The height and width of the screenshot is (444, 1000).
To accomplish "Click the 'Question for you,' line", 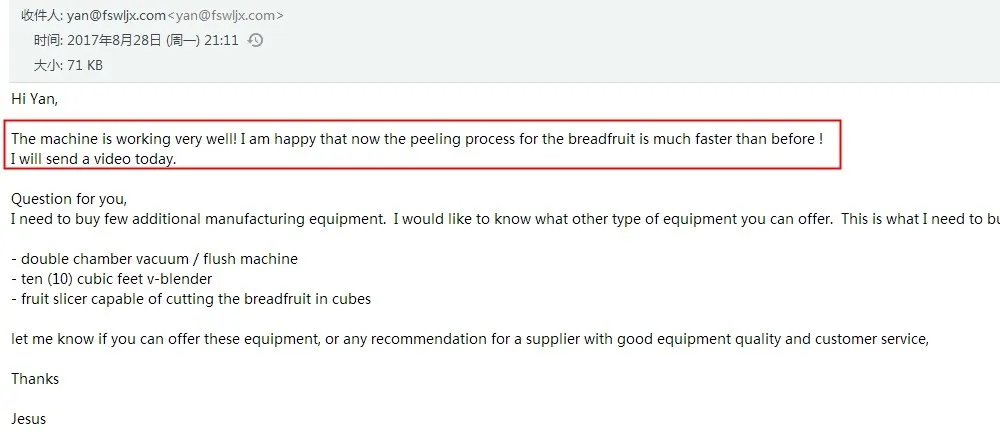I will click(x=69, y=199).
